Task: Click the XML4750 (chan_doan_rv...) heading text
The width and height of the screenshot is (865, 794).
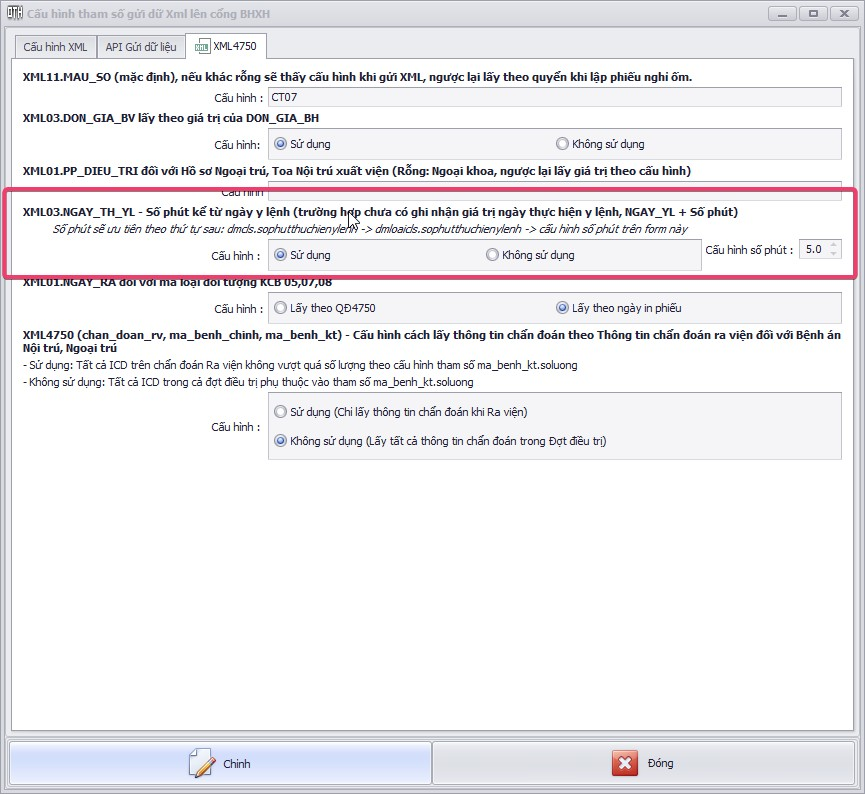Action: coord(431,342)
